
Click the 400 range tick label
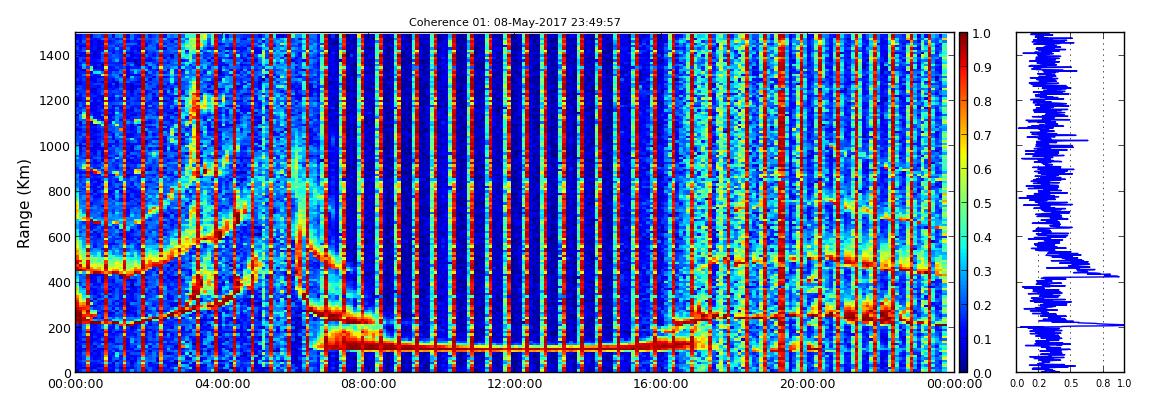coord(59,283)
